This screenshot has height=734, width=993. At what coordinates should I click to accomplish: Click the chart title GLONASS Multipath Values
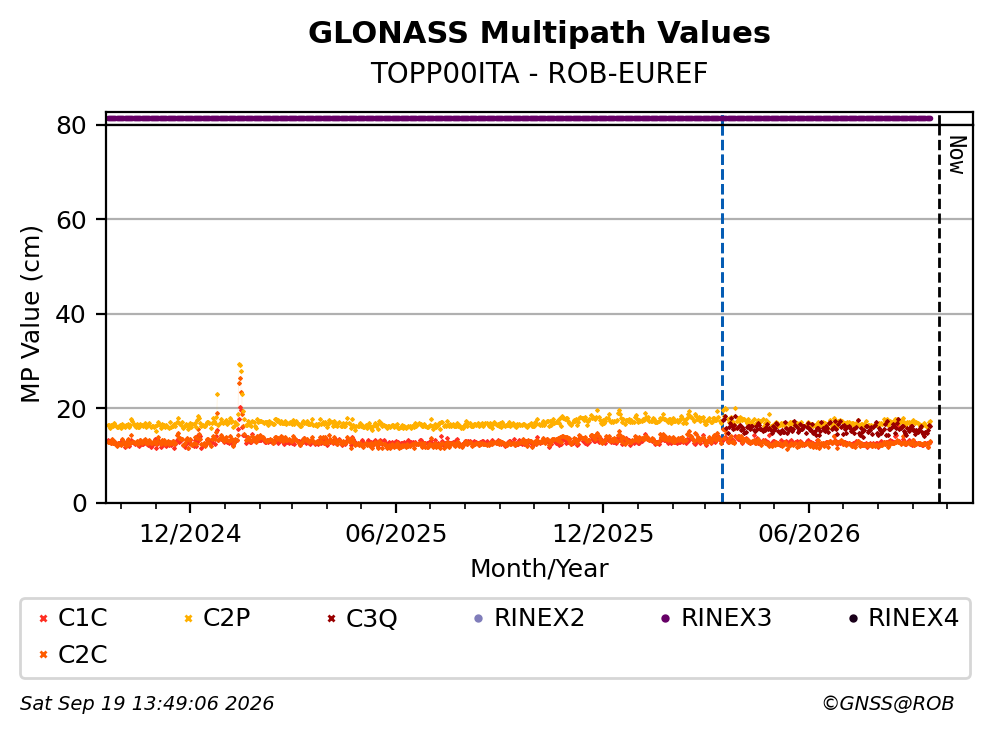point(539,33)
